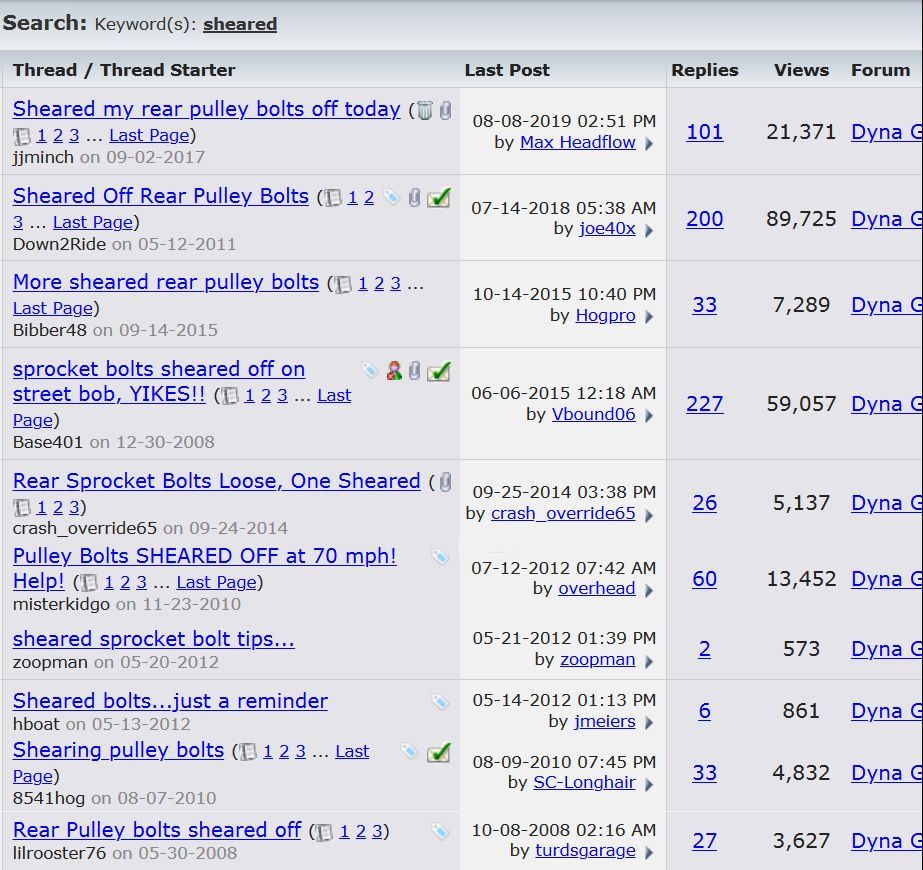Click go-to-last-post arrow beside Hogpro
This screenshot has width=923, height=870.
649,317
